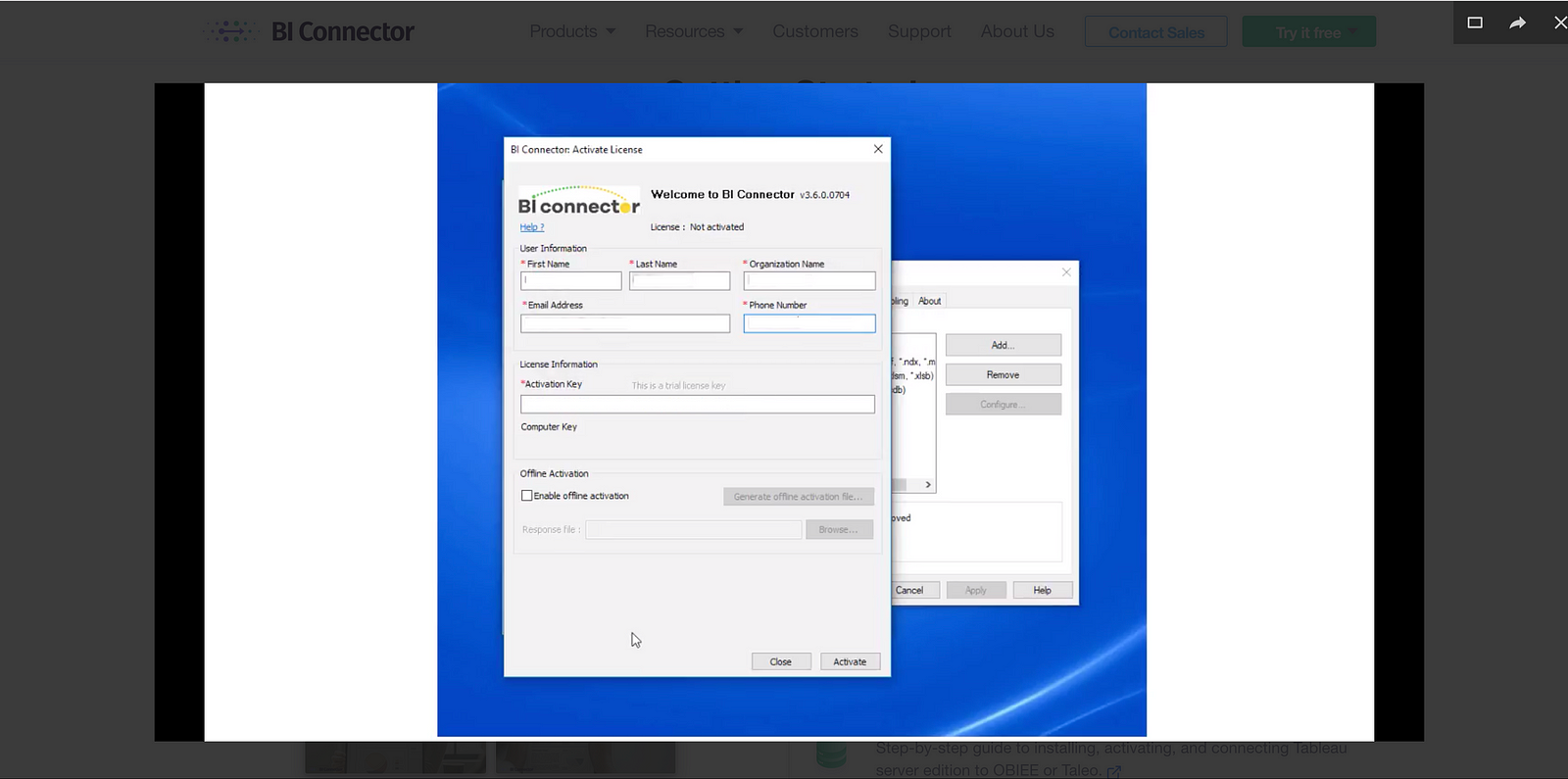Screen dimensions: 1568x779
Task: Enable offline activation checkbox
Action: click(x=527, y=496)
